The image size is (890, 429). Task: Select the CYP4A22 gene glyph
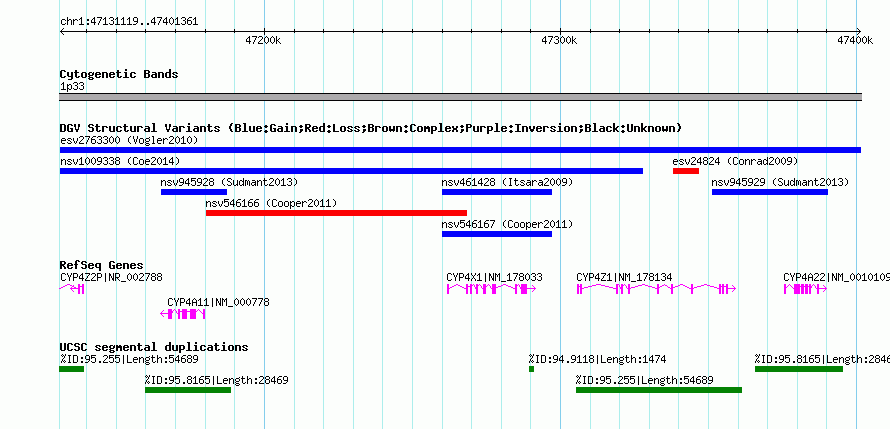click(805, 289)
